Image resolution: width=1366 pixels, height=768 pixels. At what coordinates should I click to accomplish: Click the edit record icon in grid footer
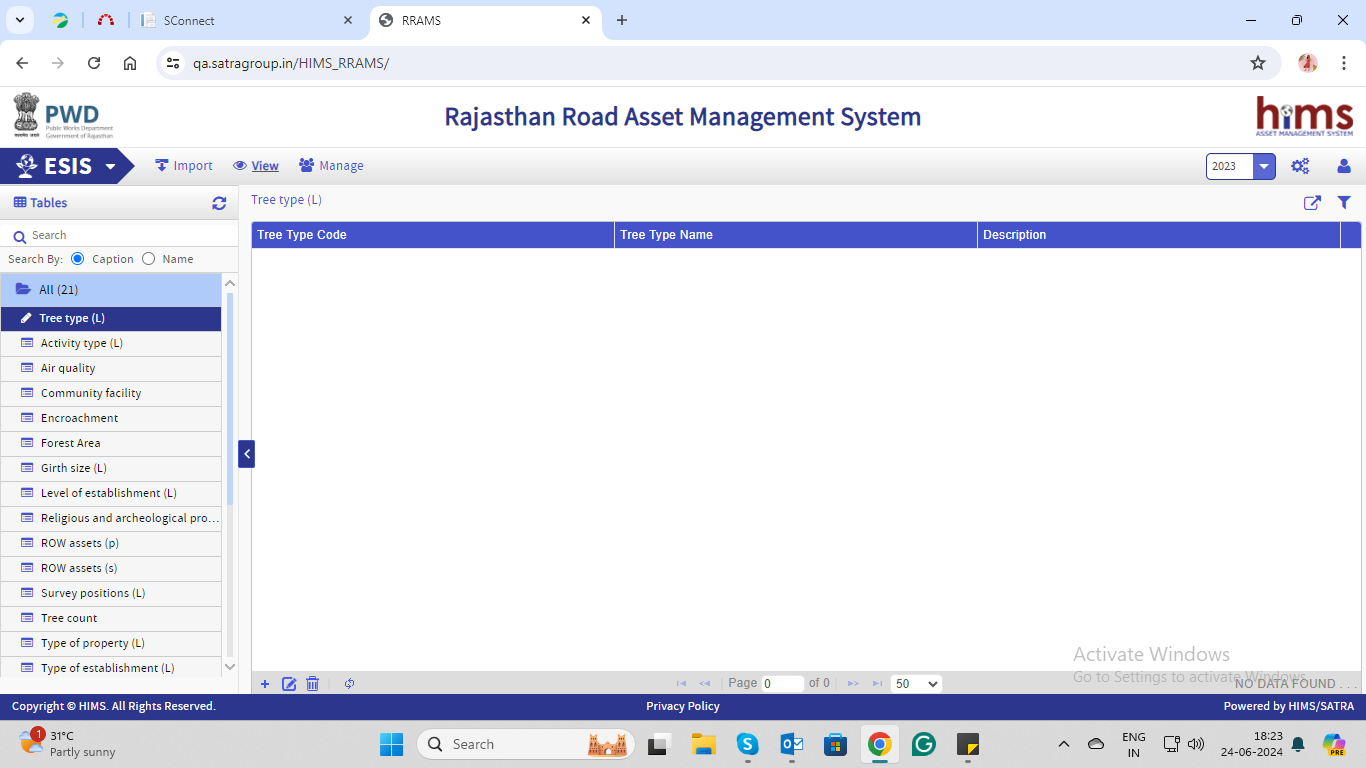(289, 684)
